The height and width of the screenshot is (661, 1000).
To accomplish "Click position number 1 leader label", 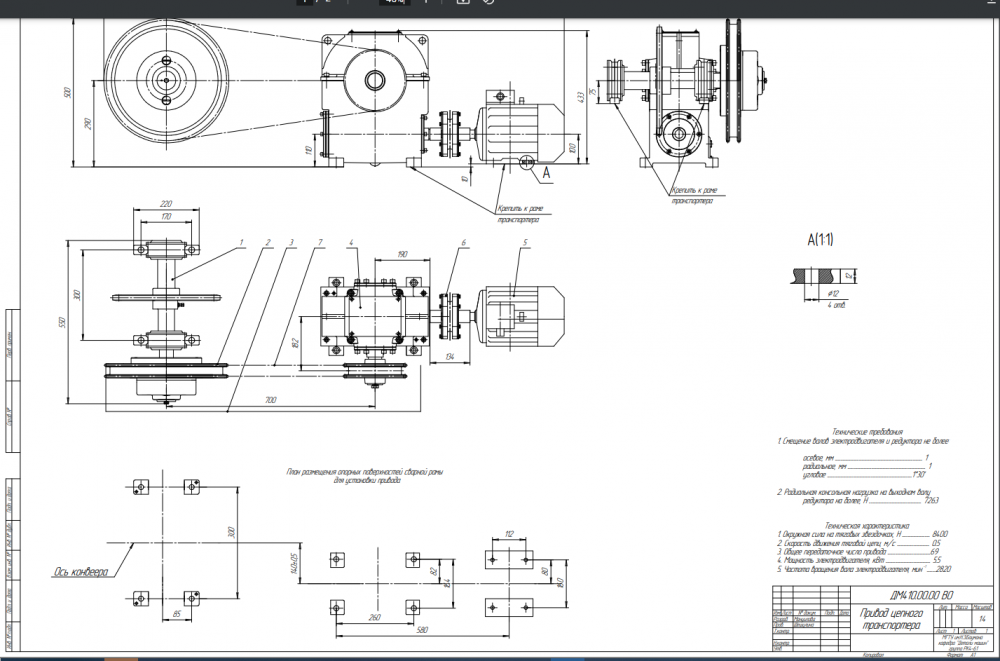I will tap(241, 242).
